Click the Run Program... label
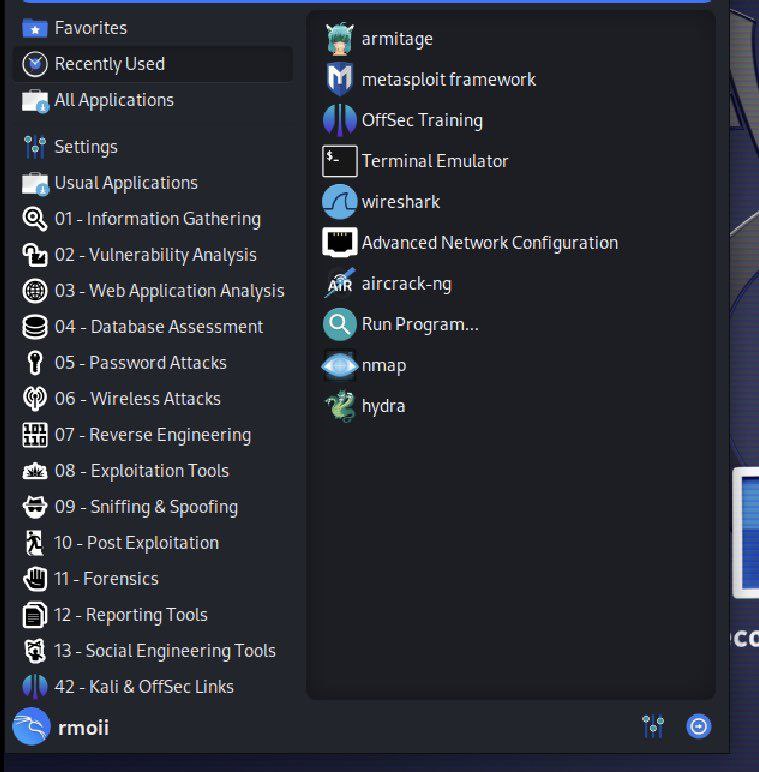This screenshot has width=759, height=772. pos(420,324)
